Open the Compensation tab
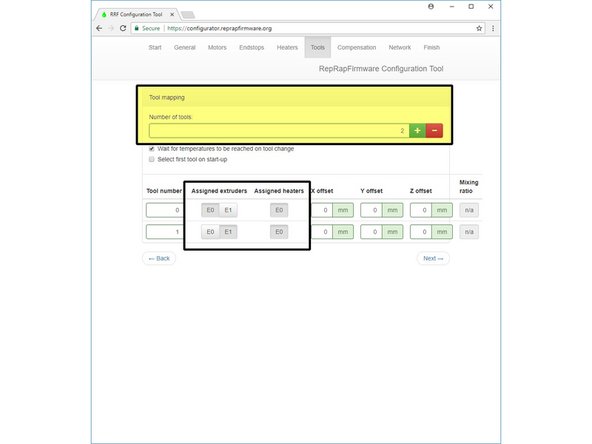Viewport: 592px width, 444px height. [356, 48]
